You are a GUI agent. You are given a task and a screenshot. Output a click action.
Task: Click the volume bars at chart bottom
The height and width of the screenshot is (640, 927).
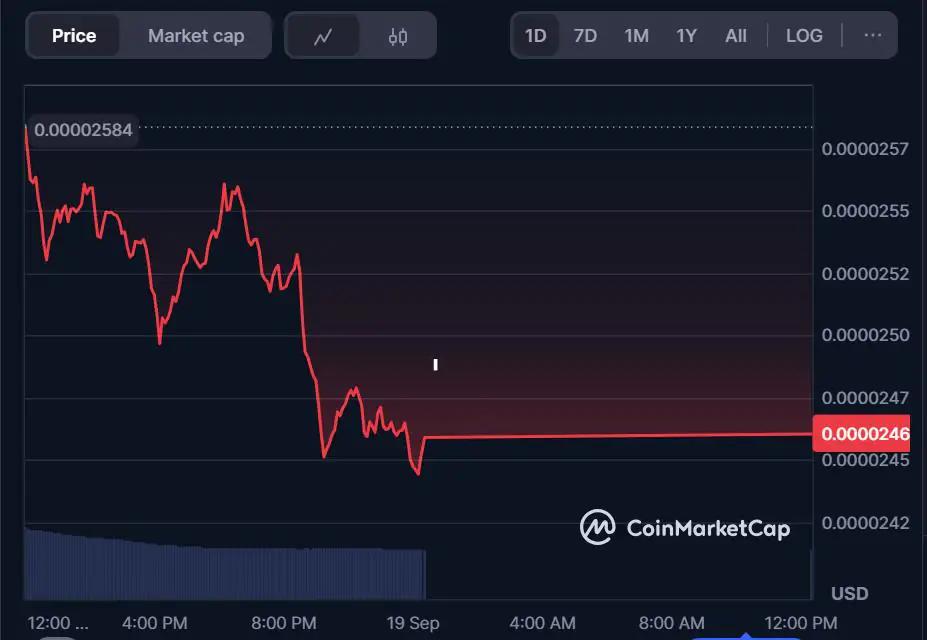click(x=225, y=565)
